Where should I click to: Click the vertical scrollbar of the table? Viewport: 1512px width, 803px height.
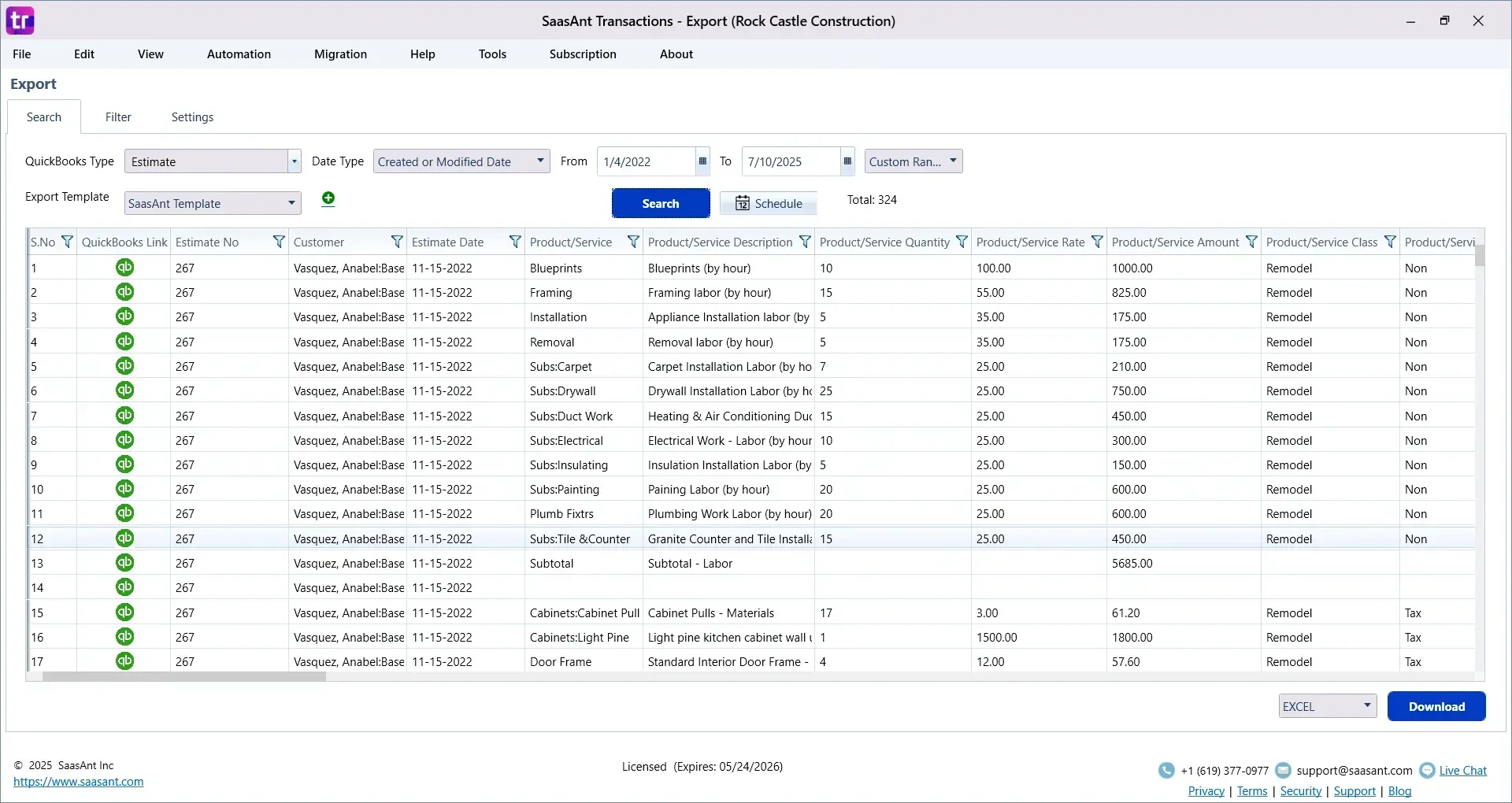point(1480,256)
